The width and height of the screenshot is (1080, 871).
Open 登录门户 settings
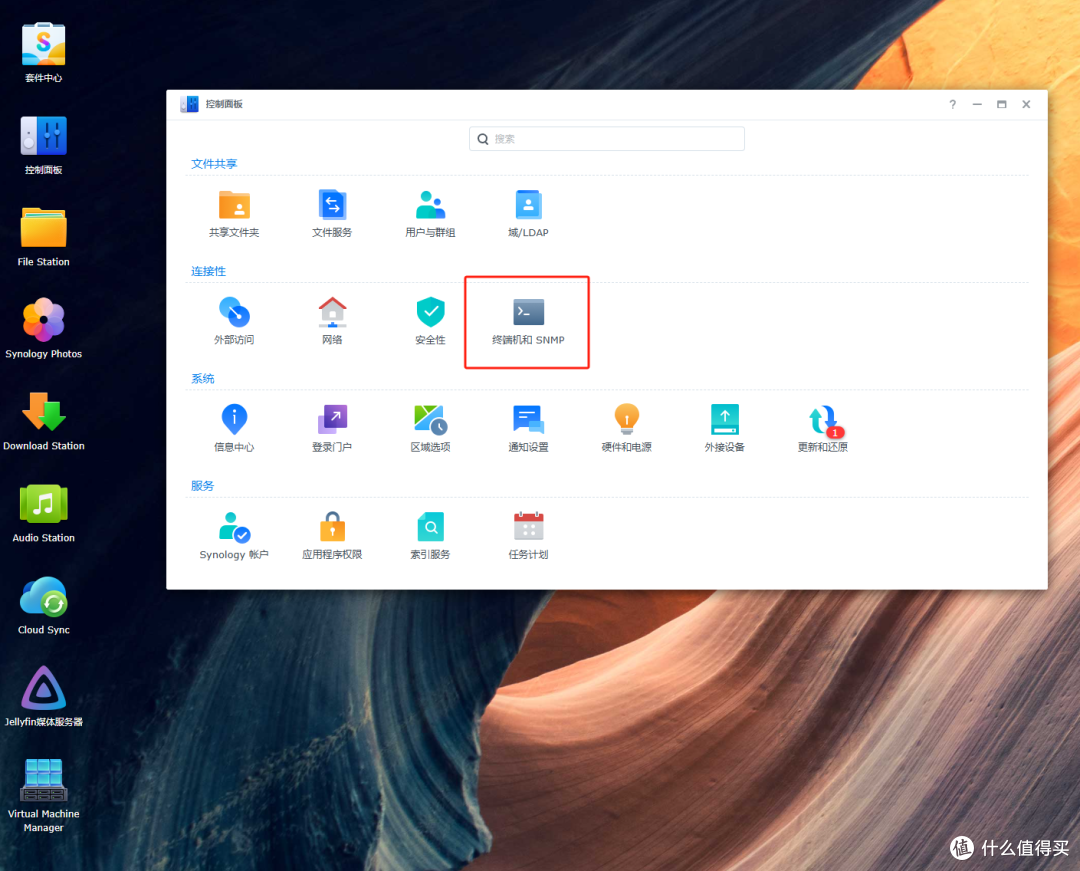point(332,429)
